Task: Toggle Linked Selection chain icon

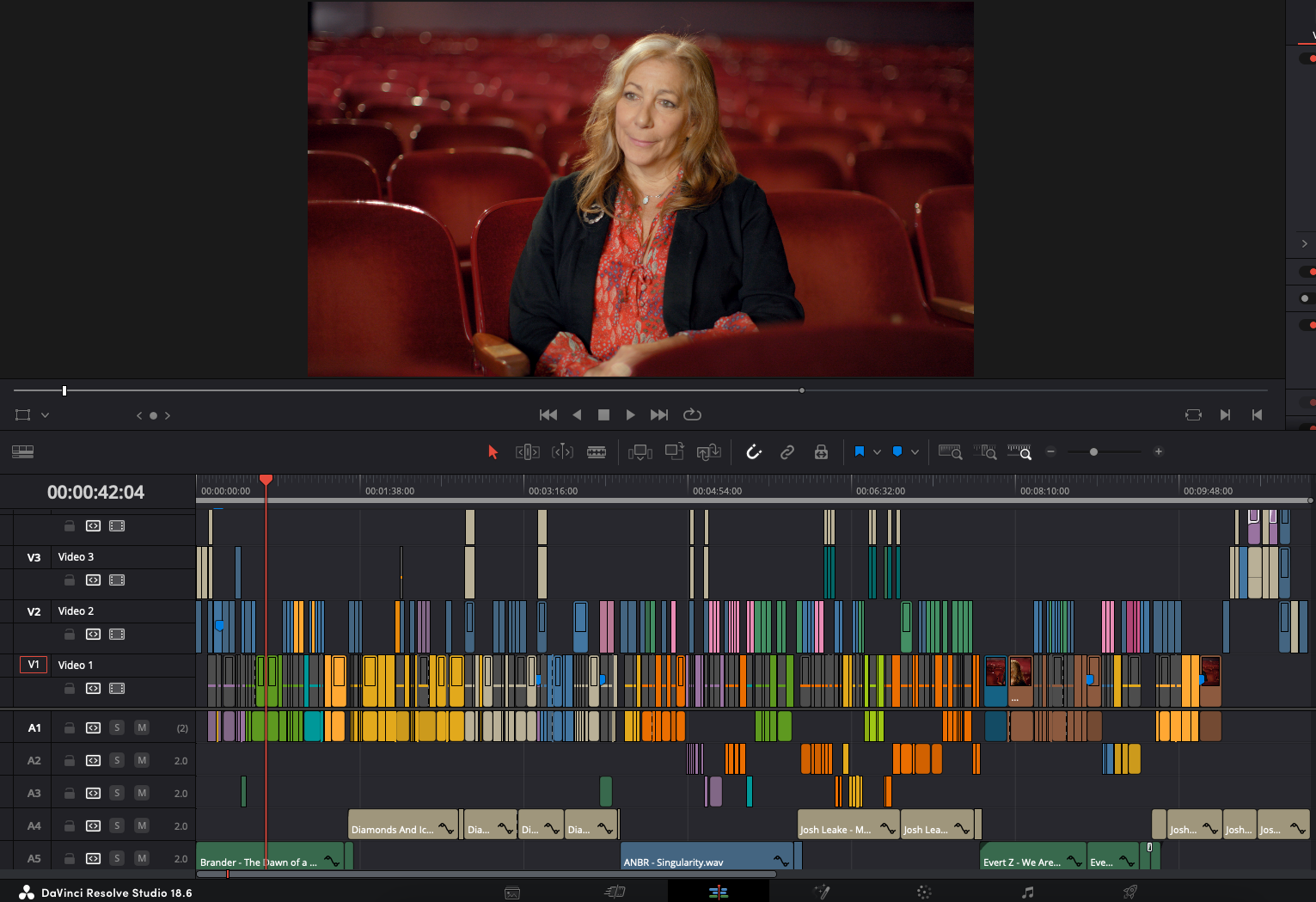Action: click(x=787, y=452)
